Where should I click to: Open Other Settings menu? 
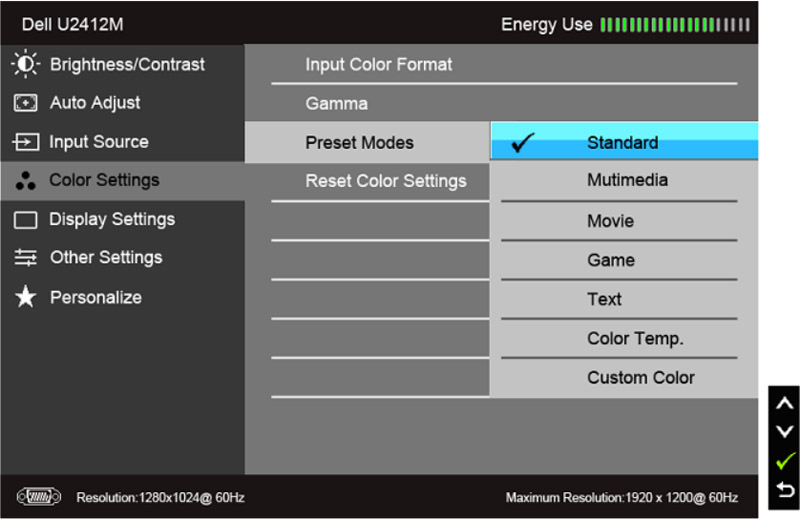123,257
